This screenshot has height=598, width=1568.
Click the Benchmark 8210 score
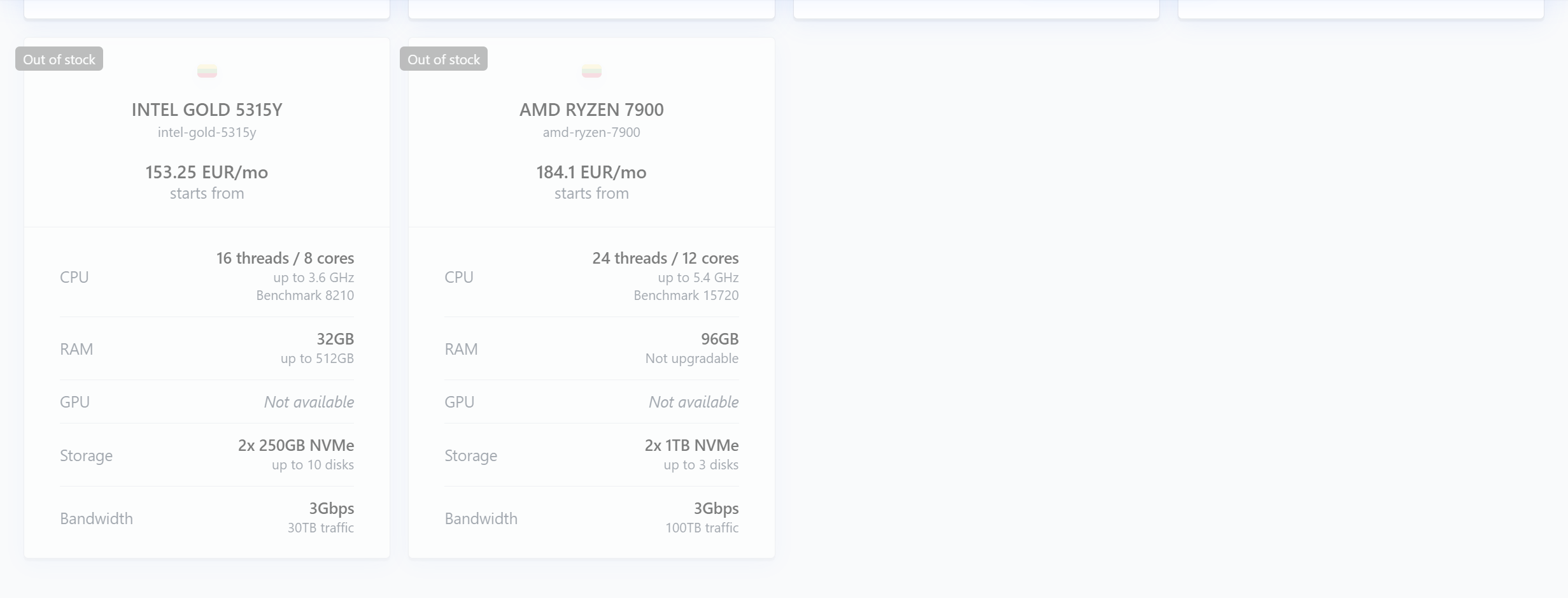click(x=305, y=295)
